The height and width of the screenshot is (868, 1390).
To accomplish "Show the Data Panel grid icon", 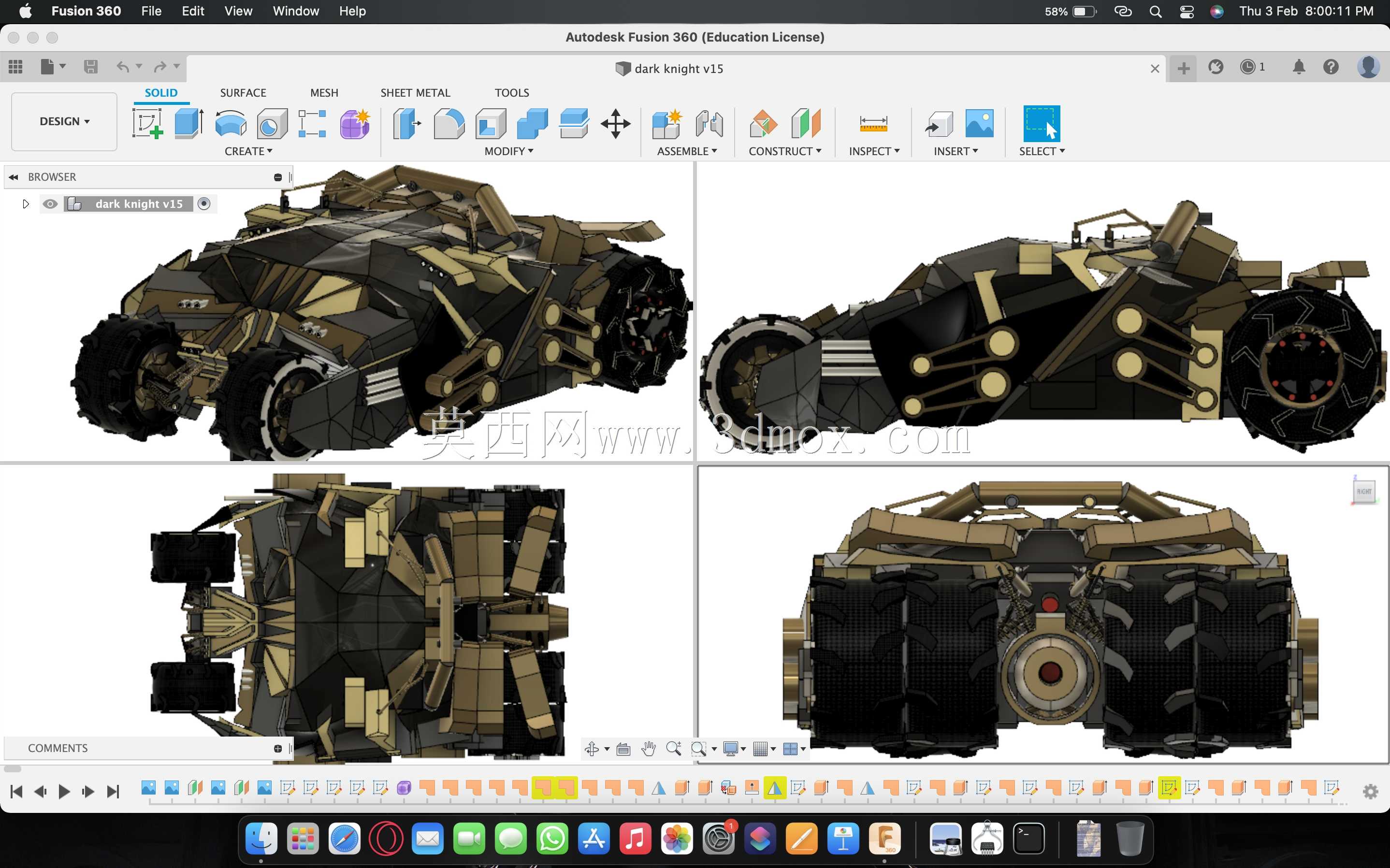I will coord(15,67).
